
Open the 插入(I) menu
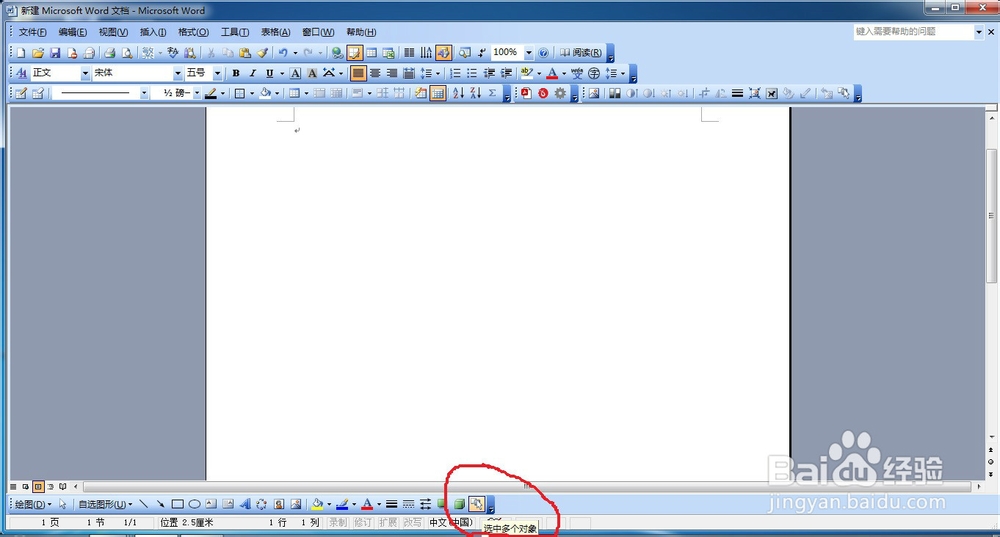click(x=153, y=32)
